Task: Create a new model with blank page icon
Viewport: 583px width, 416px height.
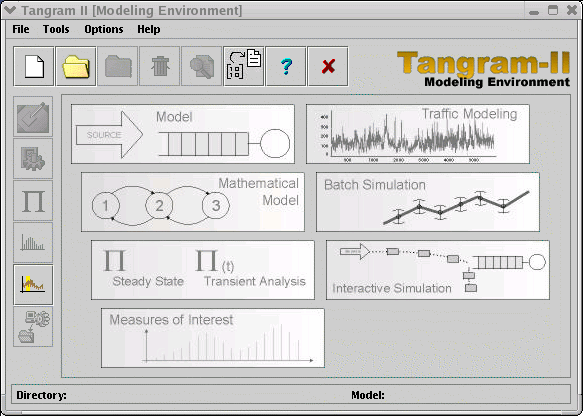Action: 34,67
